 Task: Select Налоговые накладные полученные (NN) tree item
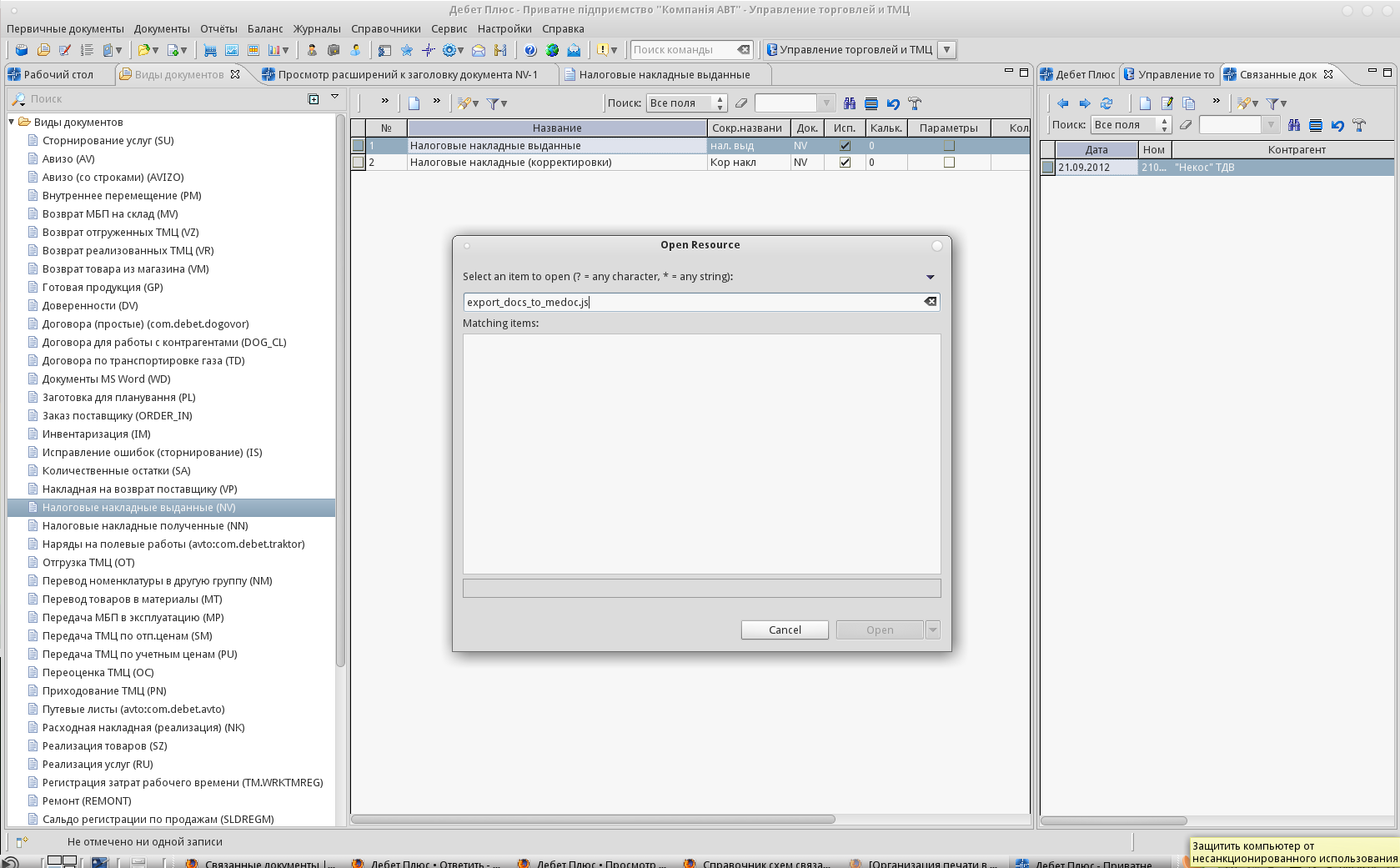coord(145,525)
